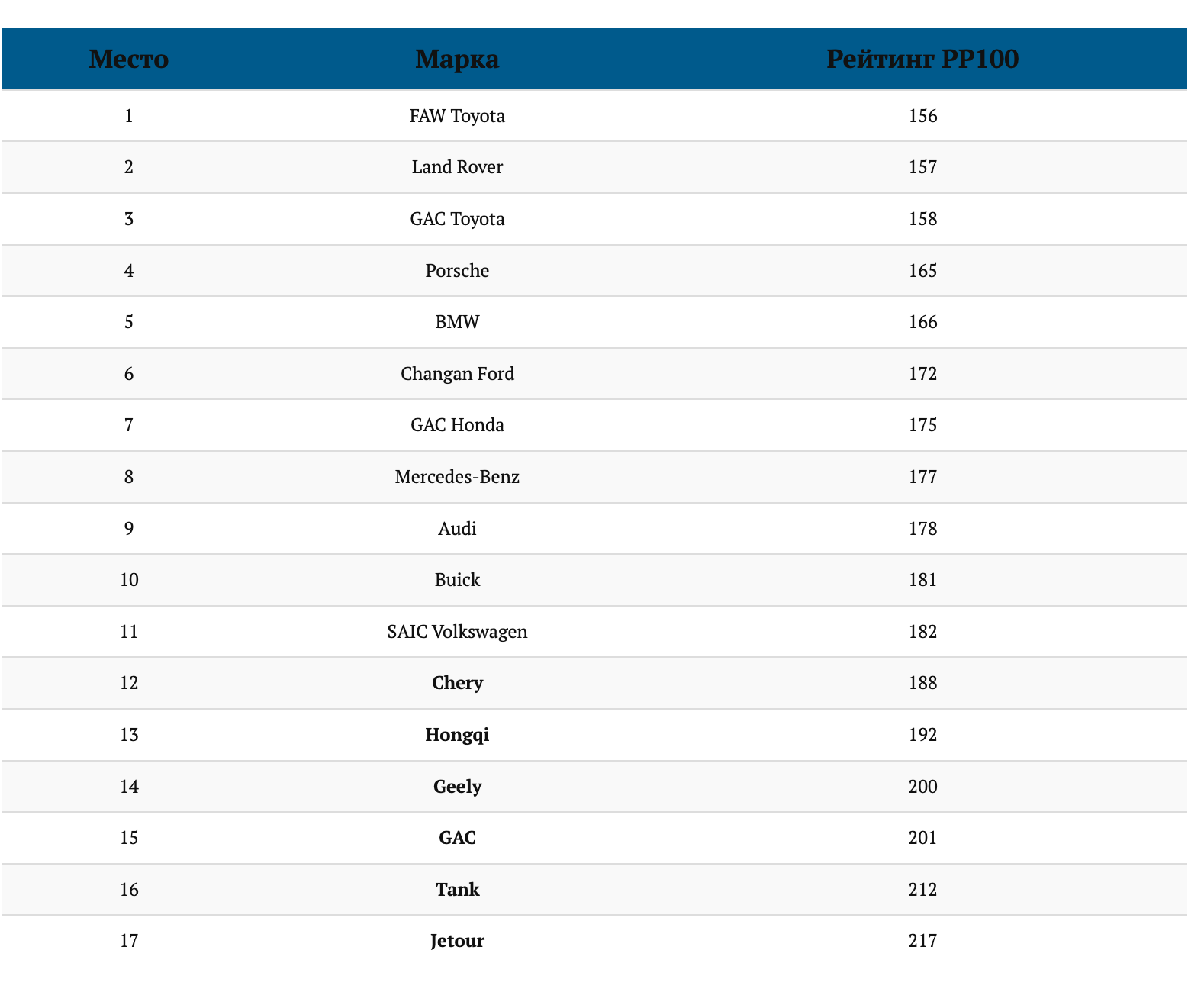The height and width of the screenshot is (992, 1204).
Task: Select the bold Tank brand cell
Action: click(457, 890)
